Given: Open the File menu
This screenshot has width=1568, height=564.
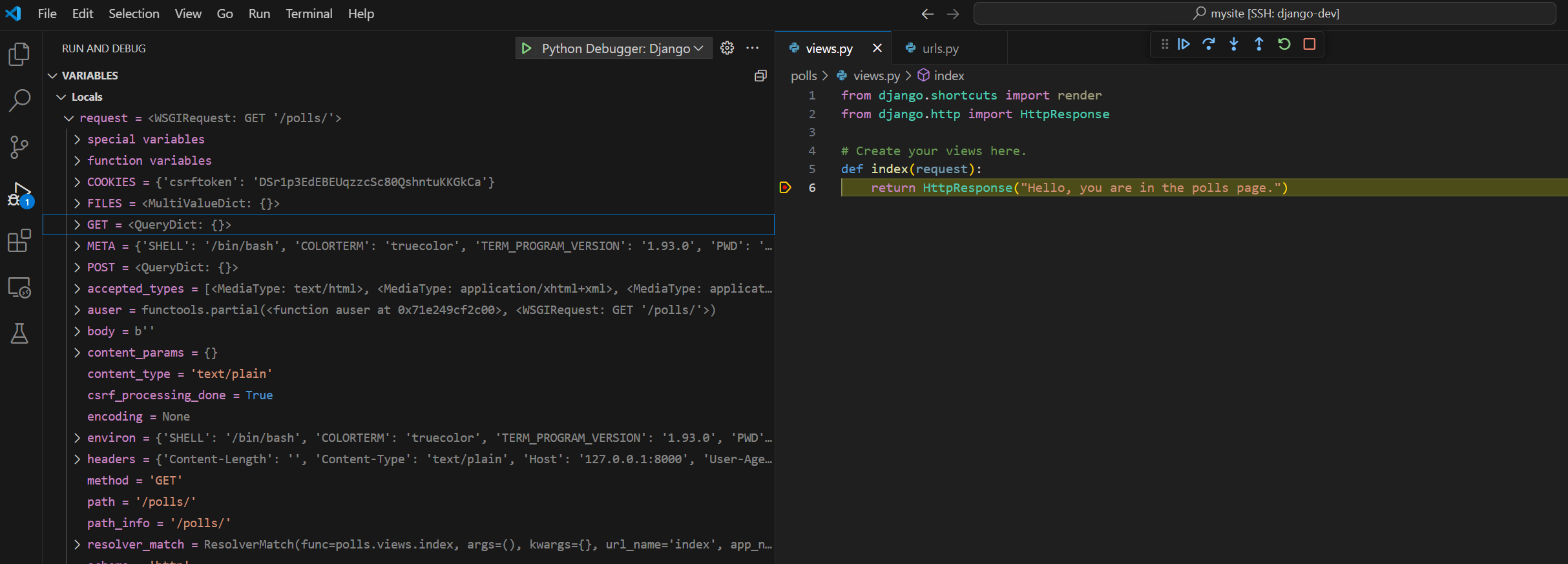Looking at the screenshot, I should click(47, 14).
